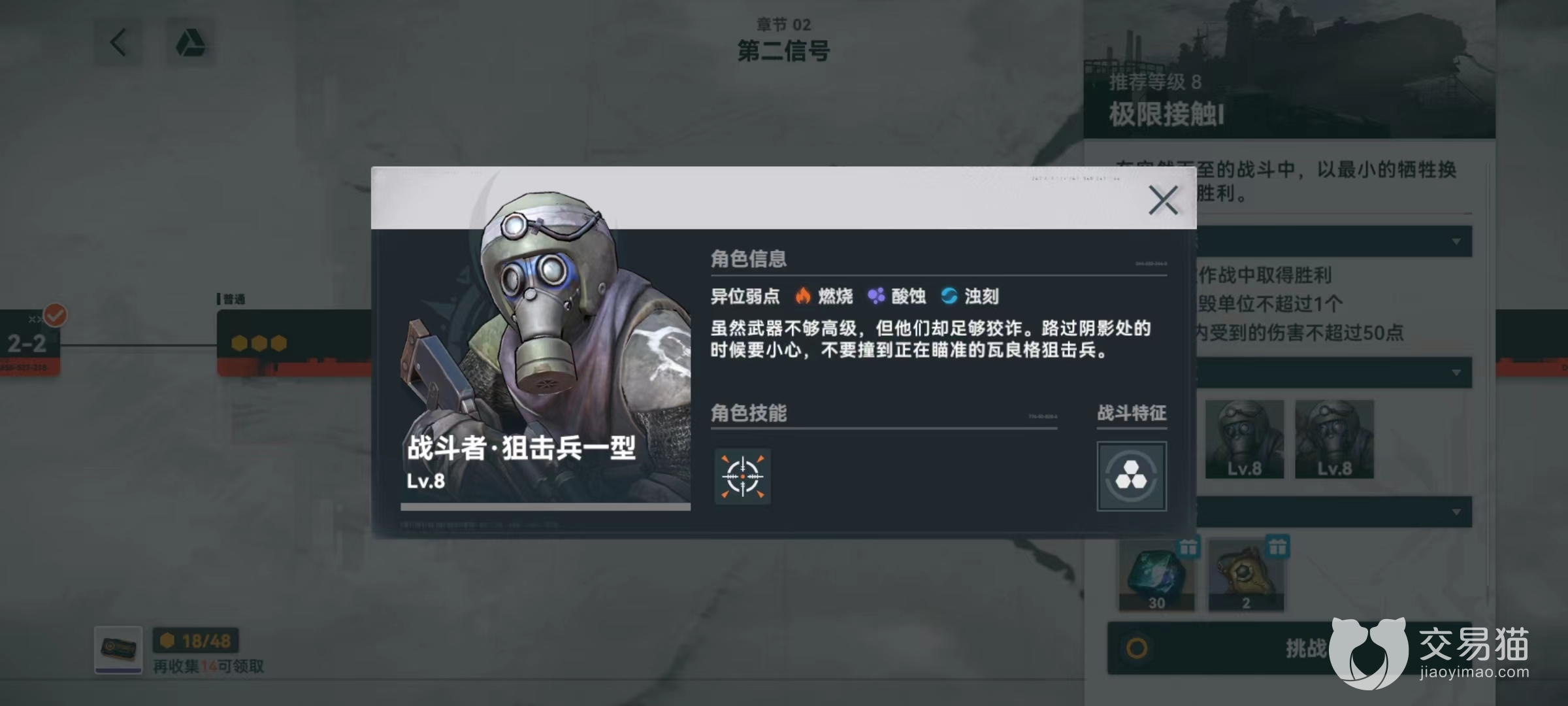Select the hexagon combat trait icon
The image size is (1568, 706).
point(1131,476)
